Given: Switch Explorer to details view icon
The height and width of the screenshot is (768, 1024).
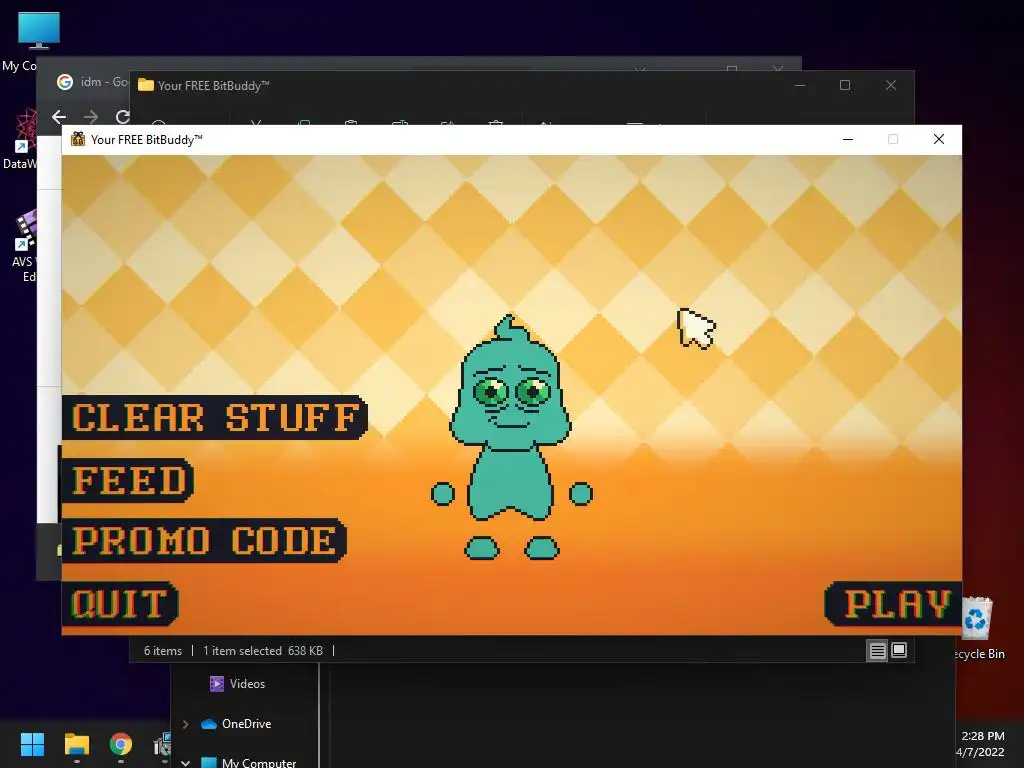Looking at the screenshot, I should click(877, 650).
